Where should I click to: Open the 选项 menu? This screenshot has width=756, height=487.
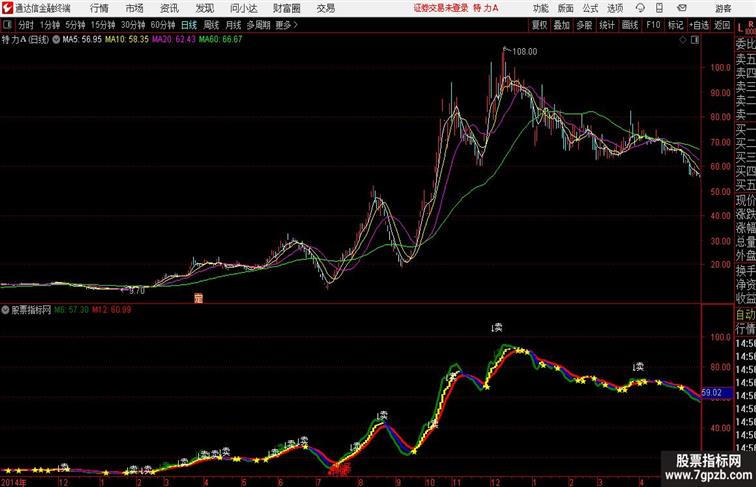point(615,8)
